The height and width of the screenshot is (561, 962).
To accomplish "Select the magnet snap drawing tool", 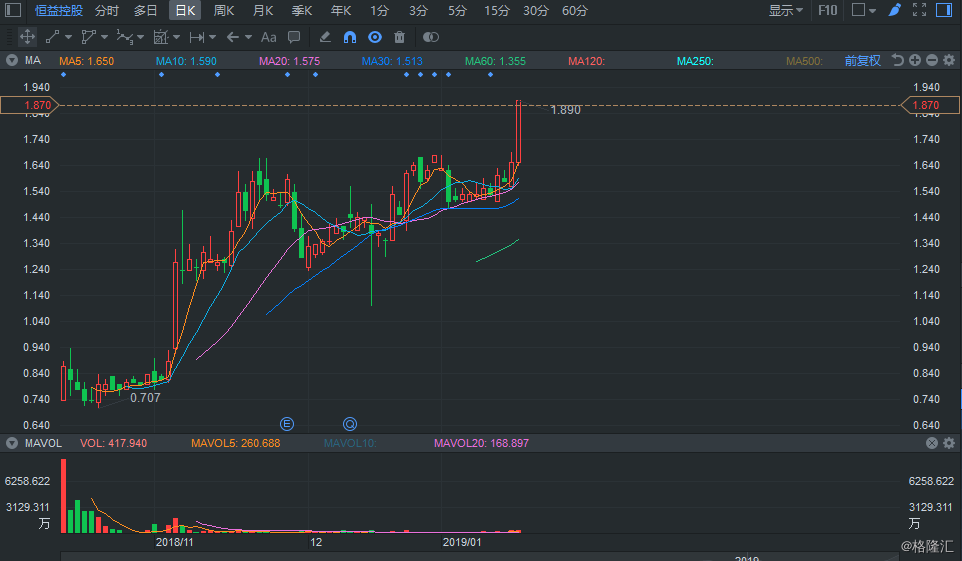I will pyautogui.click(x=350, y=37).
